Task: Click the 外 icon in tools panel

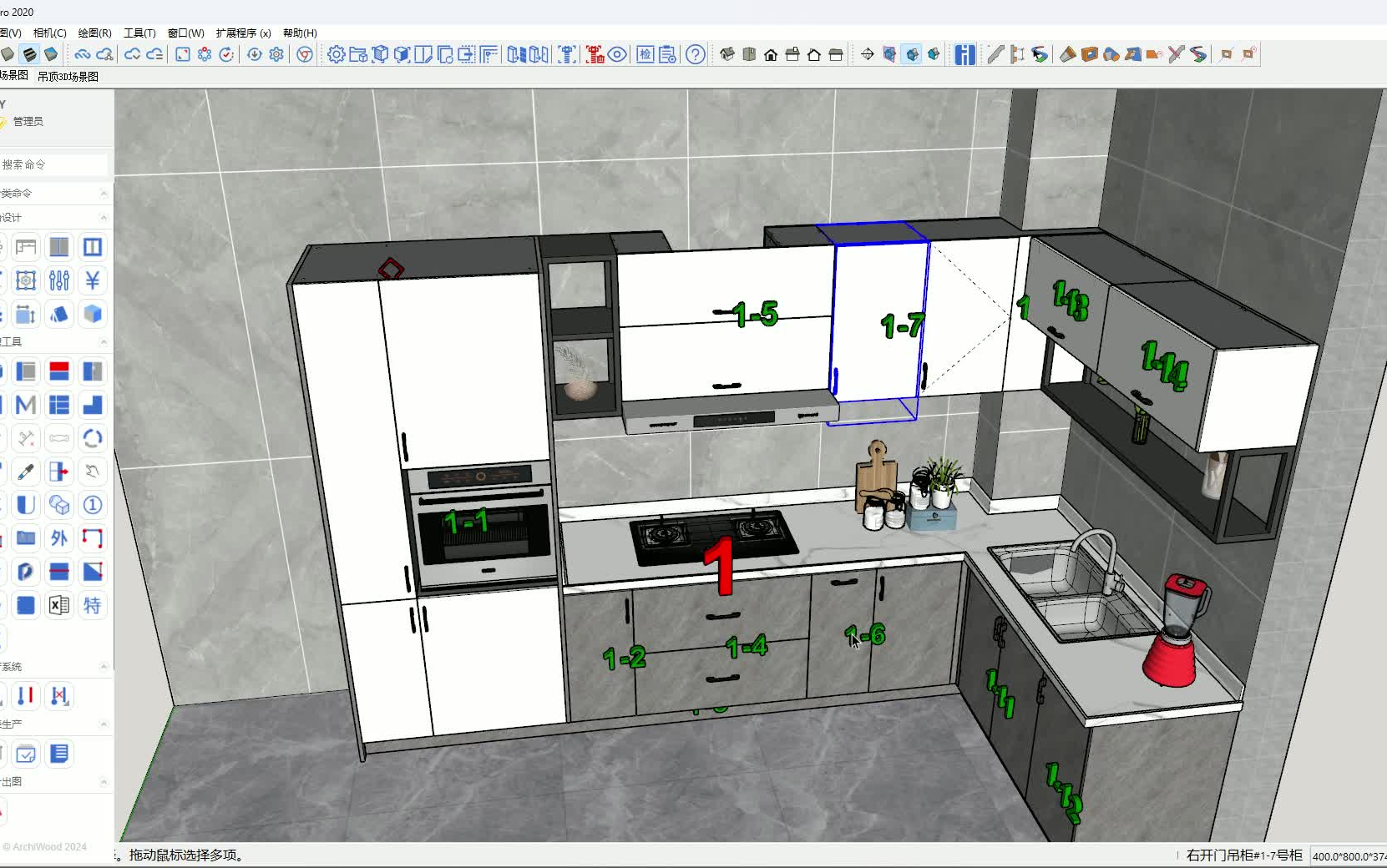Action: coord(59,538)
